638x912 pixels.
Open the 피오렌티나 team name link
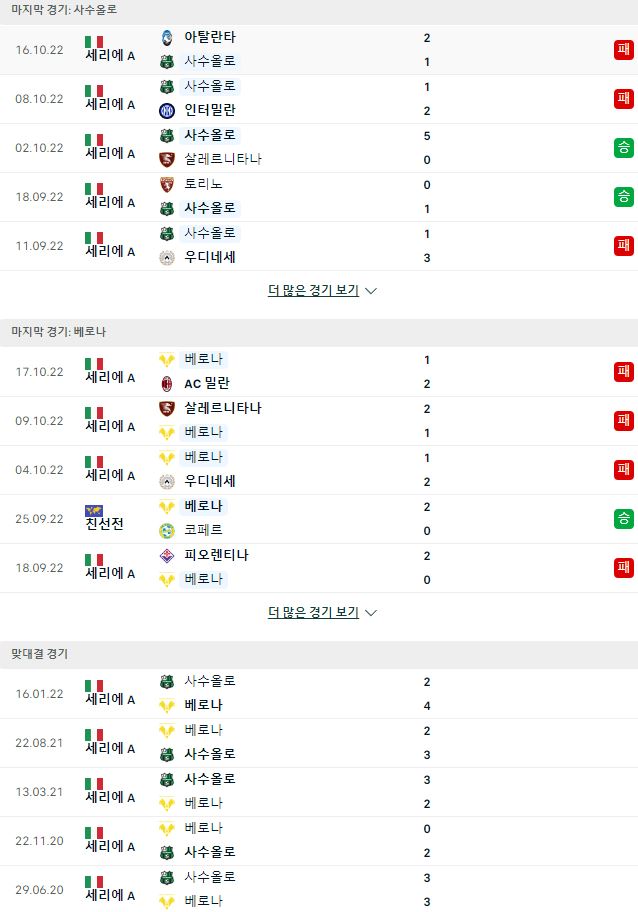coord(216,555)
